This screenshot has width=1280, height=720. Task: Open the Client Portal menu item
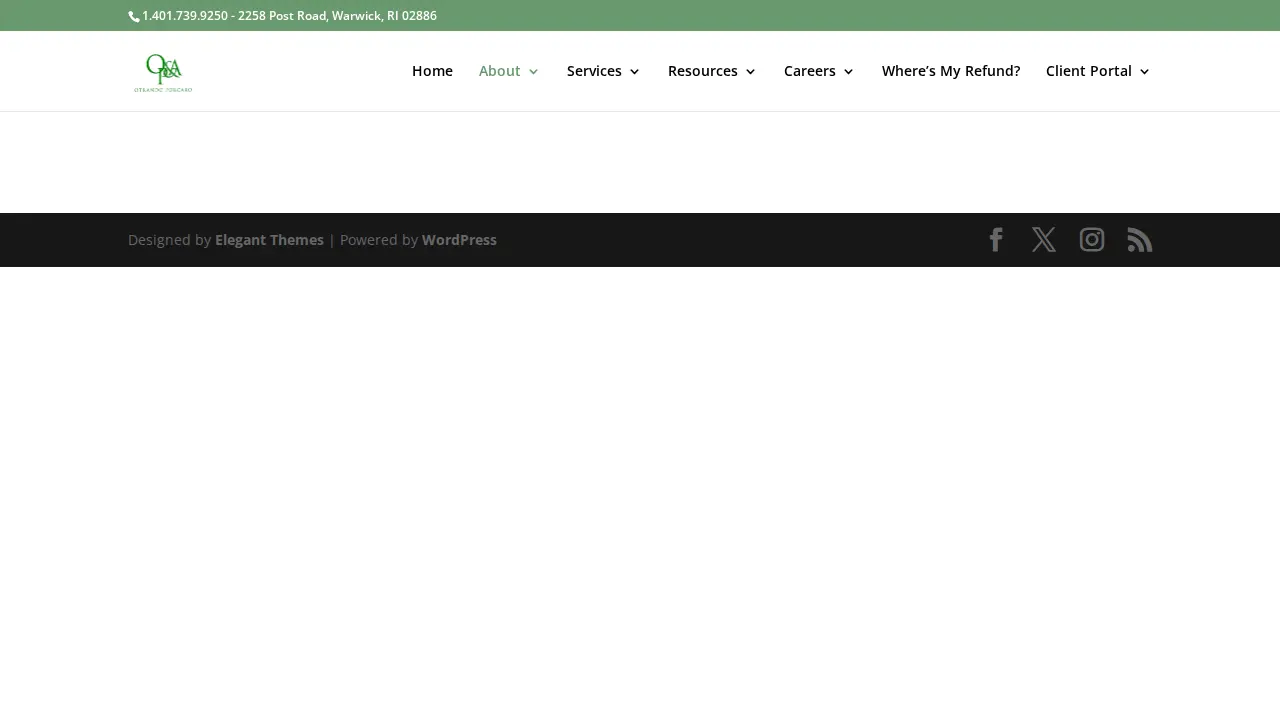[x=1089, y=71]
